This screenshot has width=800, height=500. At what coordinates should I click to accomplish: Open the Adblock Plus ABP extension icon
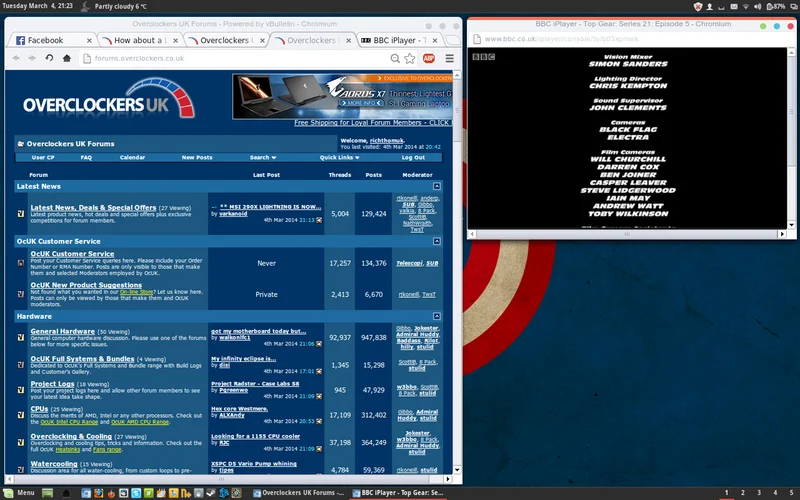tap(429, 59)
